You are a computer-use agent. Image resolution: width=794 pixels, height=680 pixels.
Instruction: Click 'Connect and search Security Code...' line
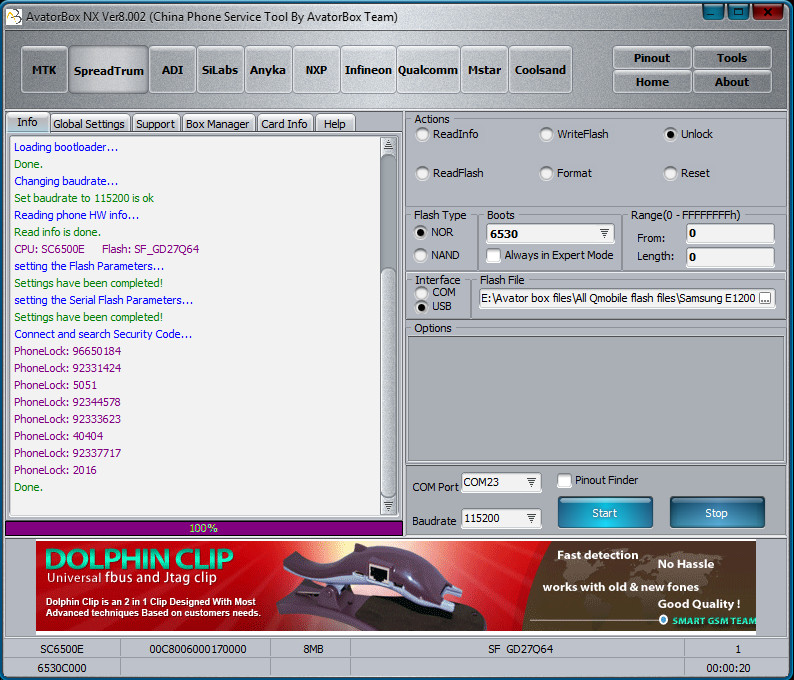pyautogui.click(x=103, y=334)
